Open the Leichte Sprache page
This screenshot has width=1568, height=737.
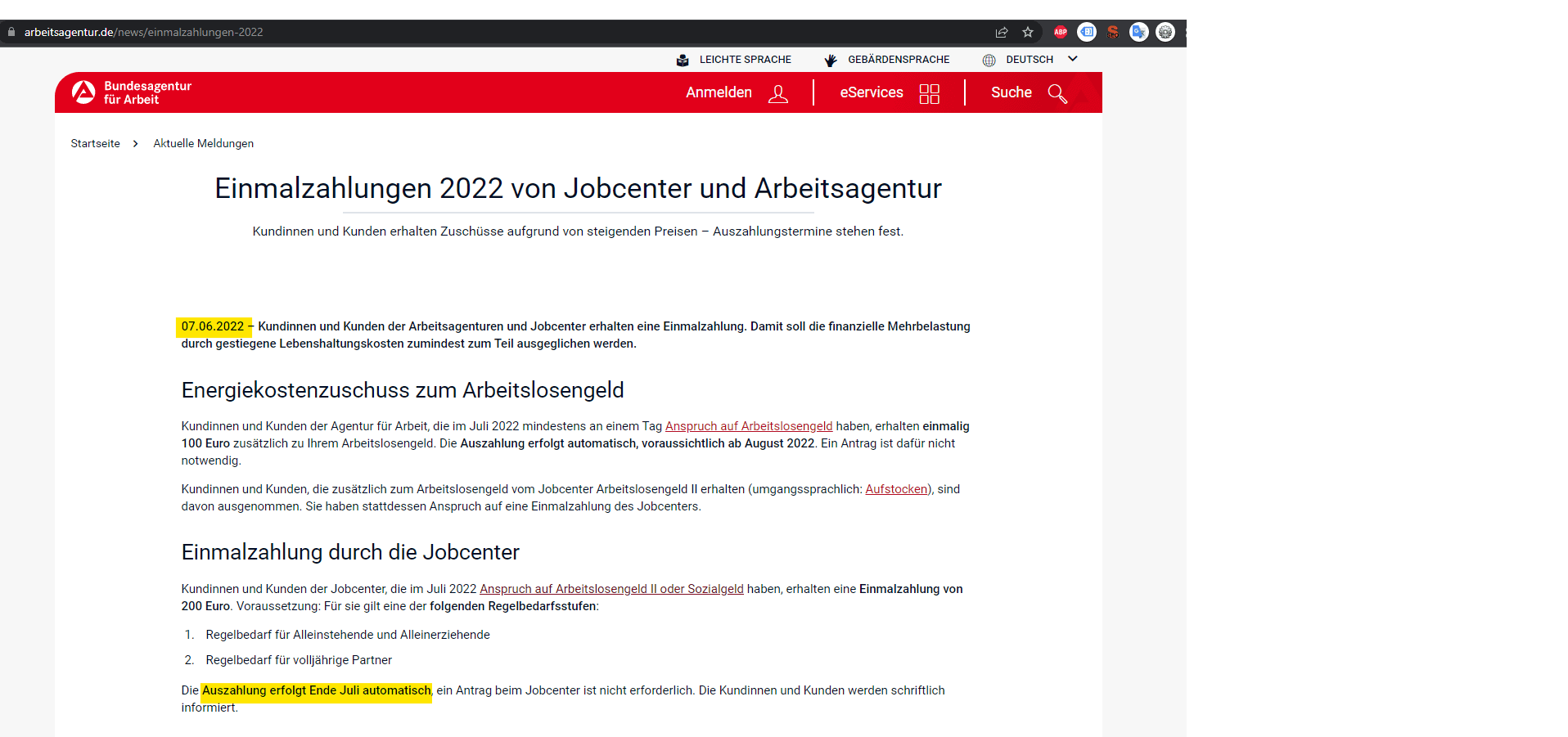point(745,60)
